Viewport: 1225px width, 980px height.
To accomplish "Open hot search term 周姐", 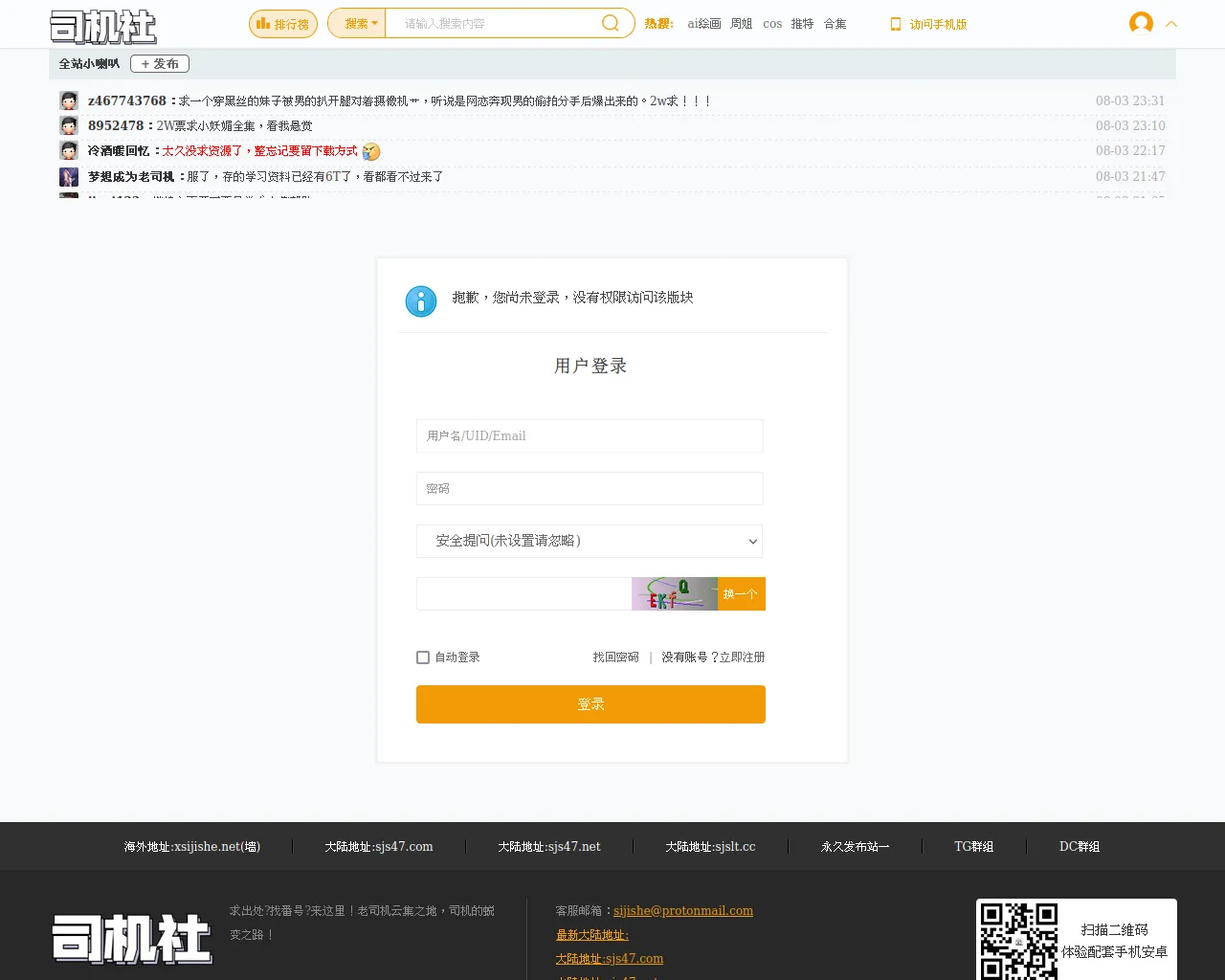I will [742, 24].
